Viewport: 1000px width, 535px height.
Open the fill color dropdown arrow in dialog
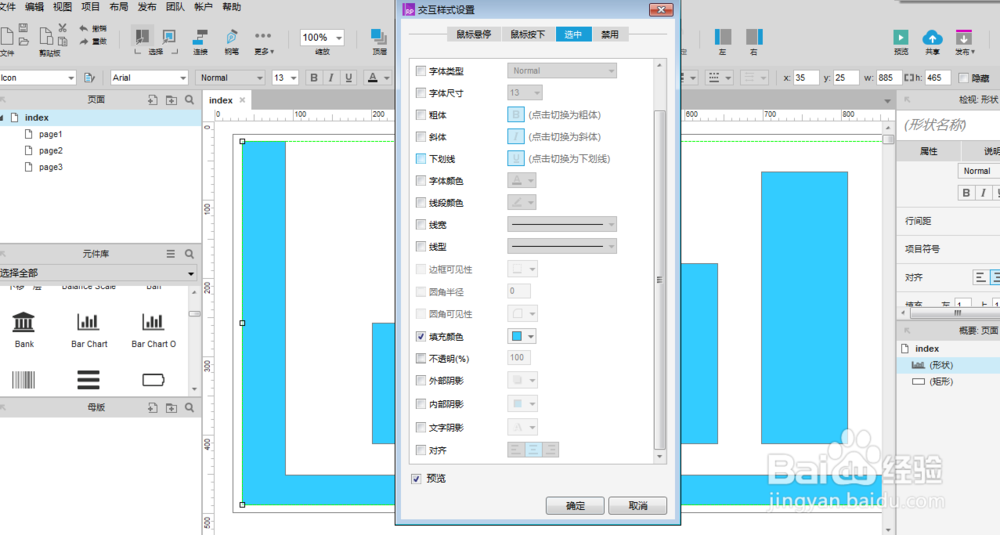click(531, 336)
